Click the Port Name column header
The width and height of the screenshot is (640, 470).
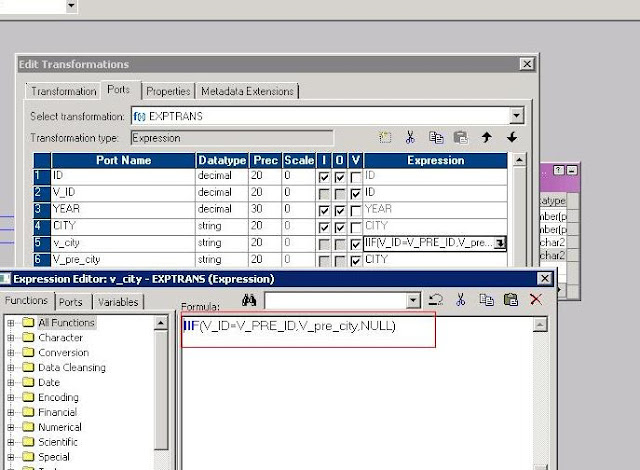[x=123, y=160]
